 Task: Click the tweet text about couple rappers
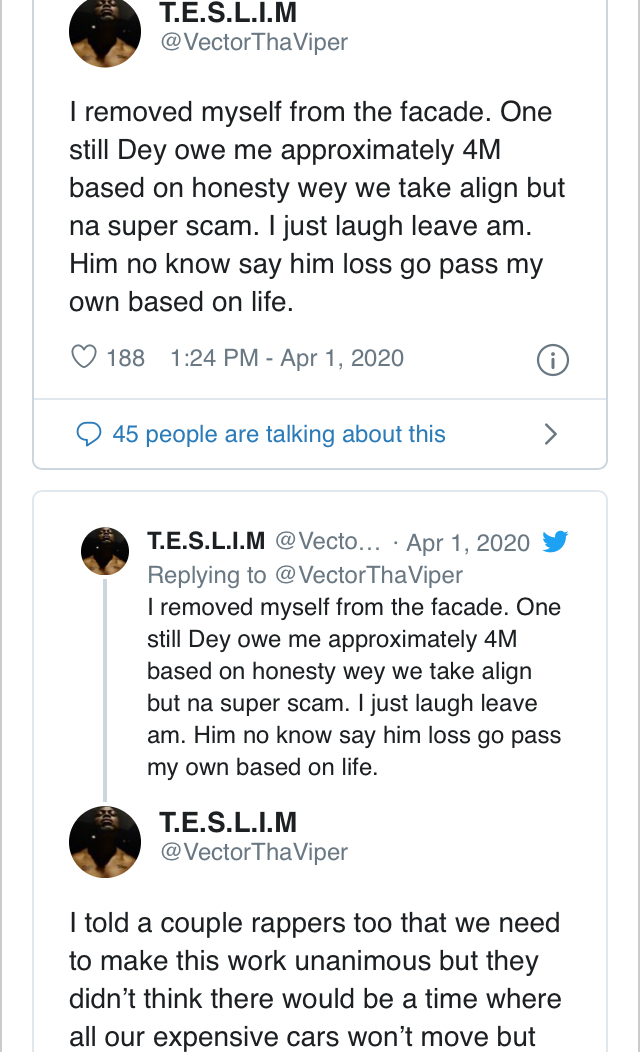pos(315,979)
